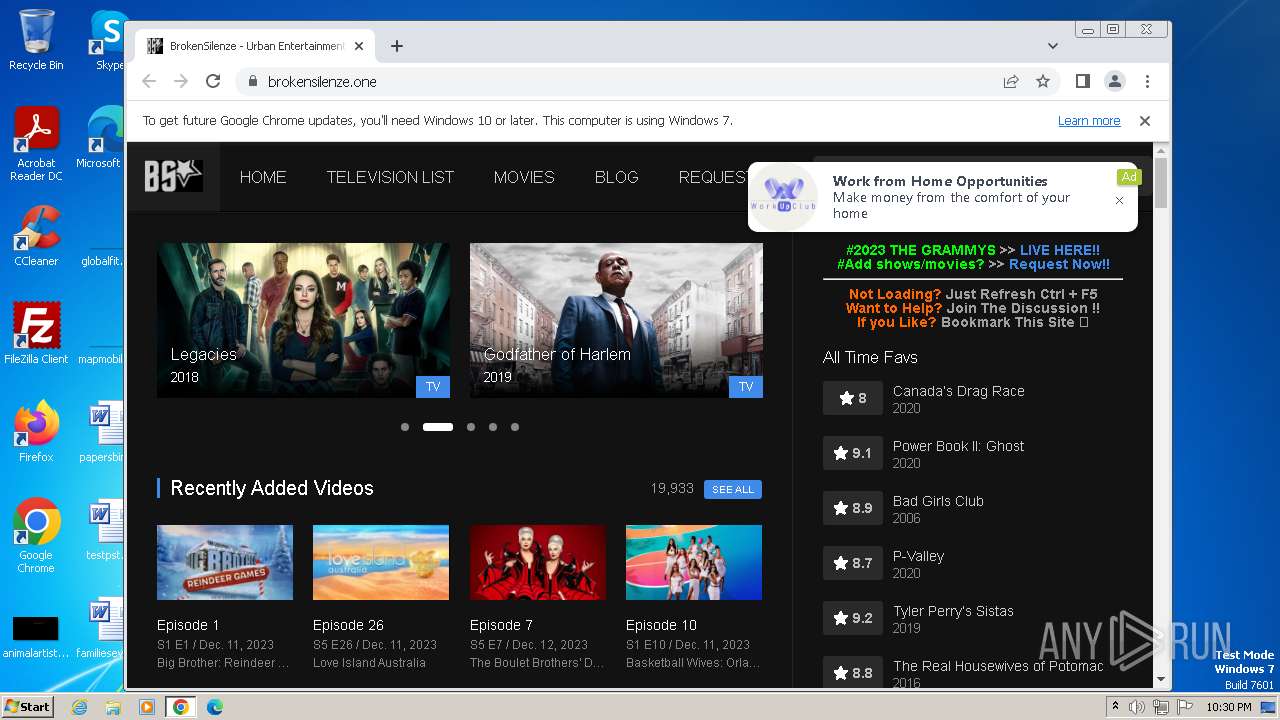Close the Work from Home ad popup

(1119, 200)
